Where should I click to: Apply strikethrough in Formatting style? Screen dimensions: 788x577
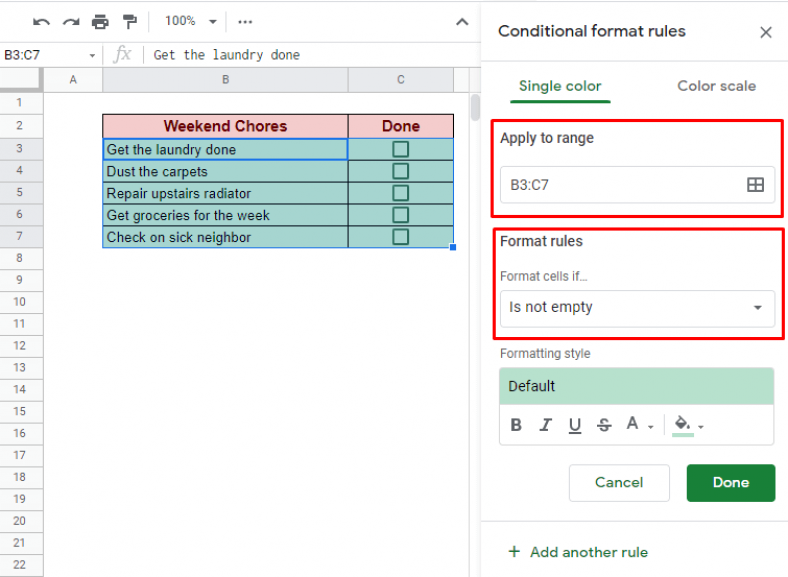(x=604, y=425)
